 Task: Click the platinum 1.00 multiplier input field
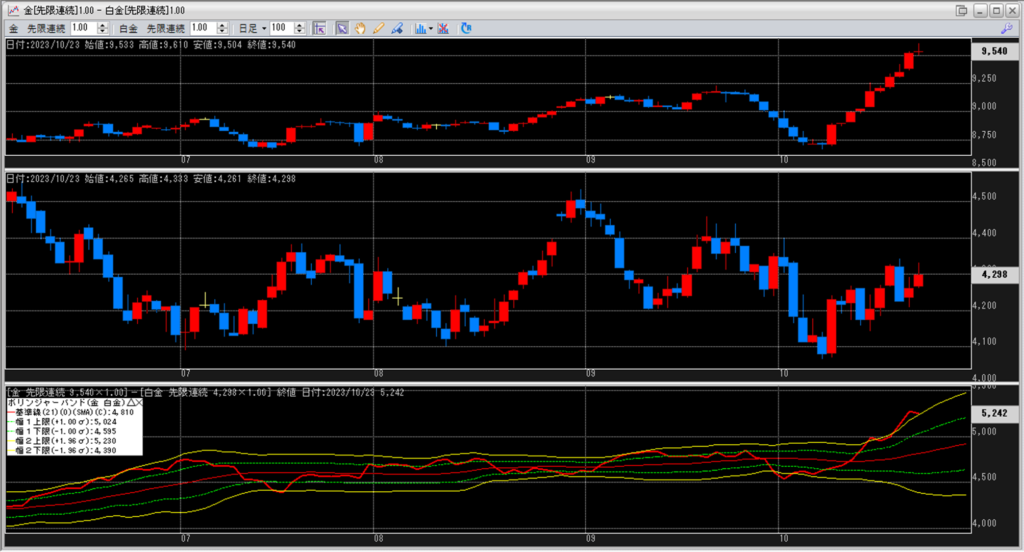pyautogui.click(x=200, y=28)
